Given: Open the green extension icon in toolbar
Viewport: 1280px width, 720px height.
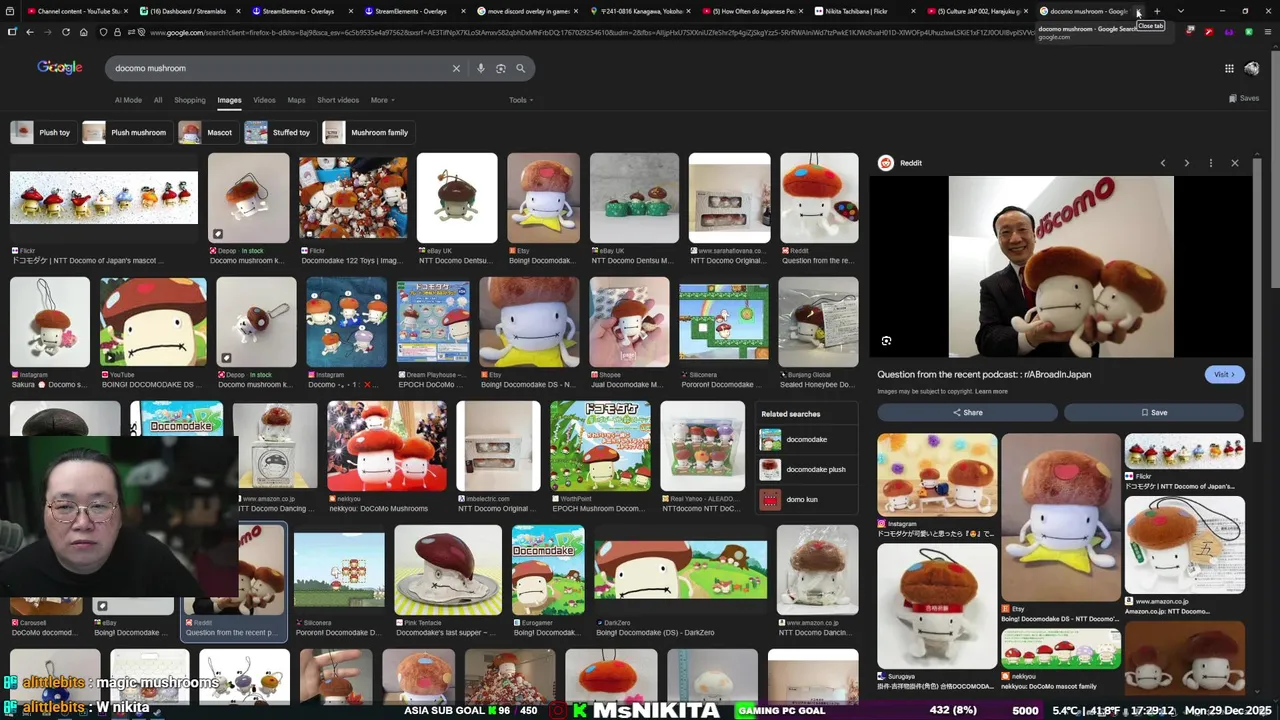Looking at the screenshot, I should pyautogui.click(x=1249, y=32).
